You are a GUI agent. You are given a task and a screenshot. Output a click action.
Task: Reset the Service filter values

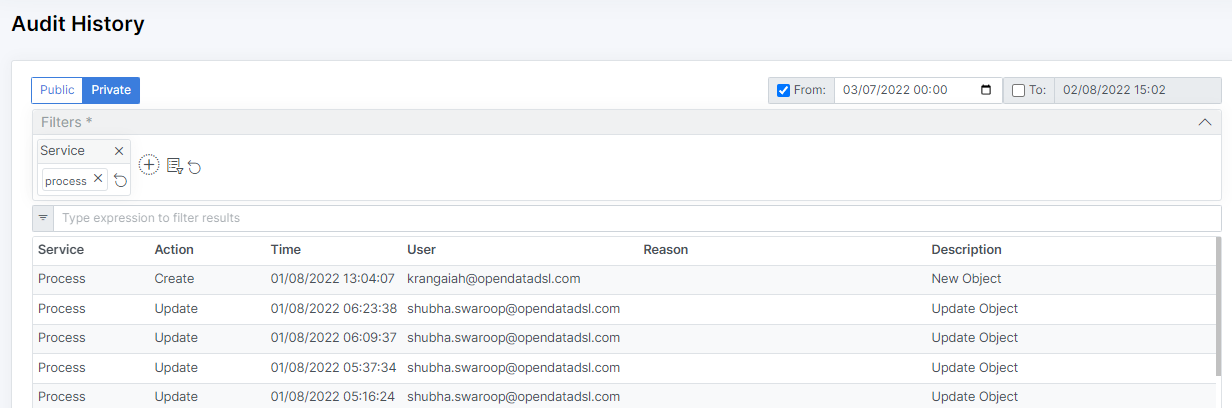120,181
